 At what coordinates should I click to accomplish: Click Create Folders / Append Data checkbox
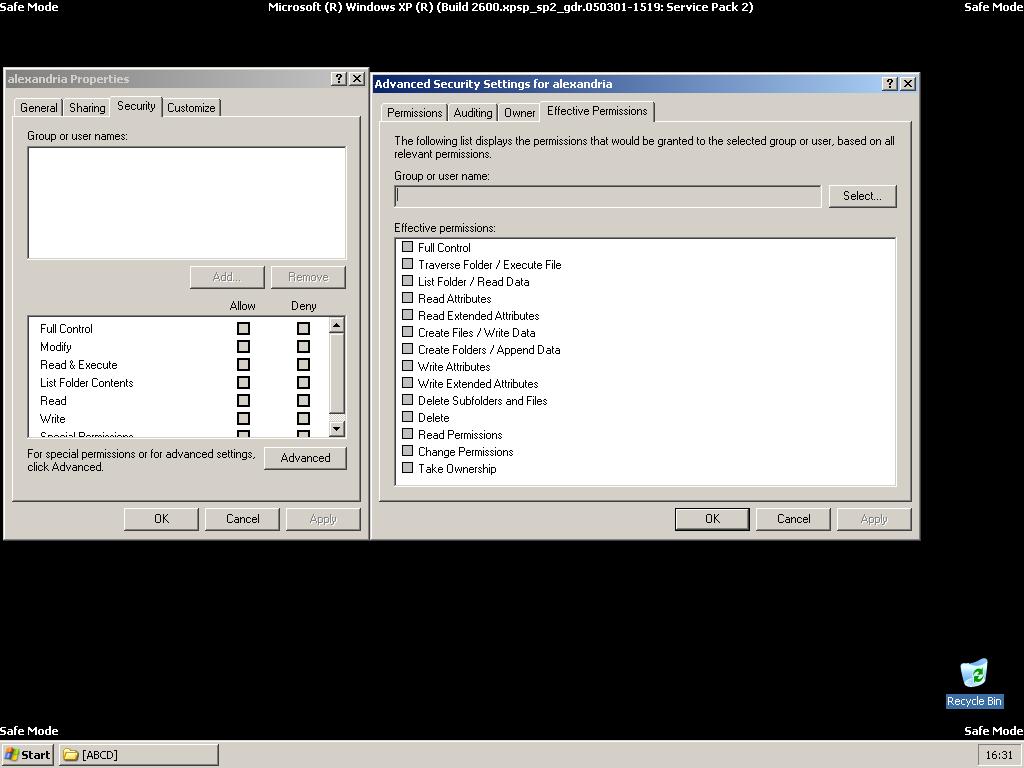click(x=408, y=349)
